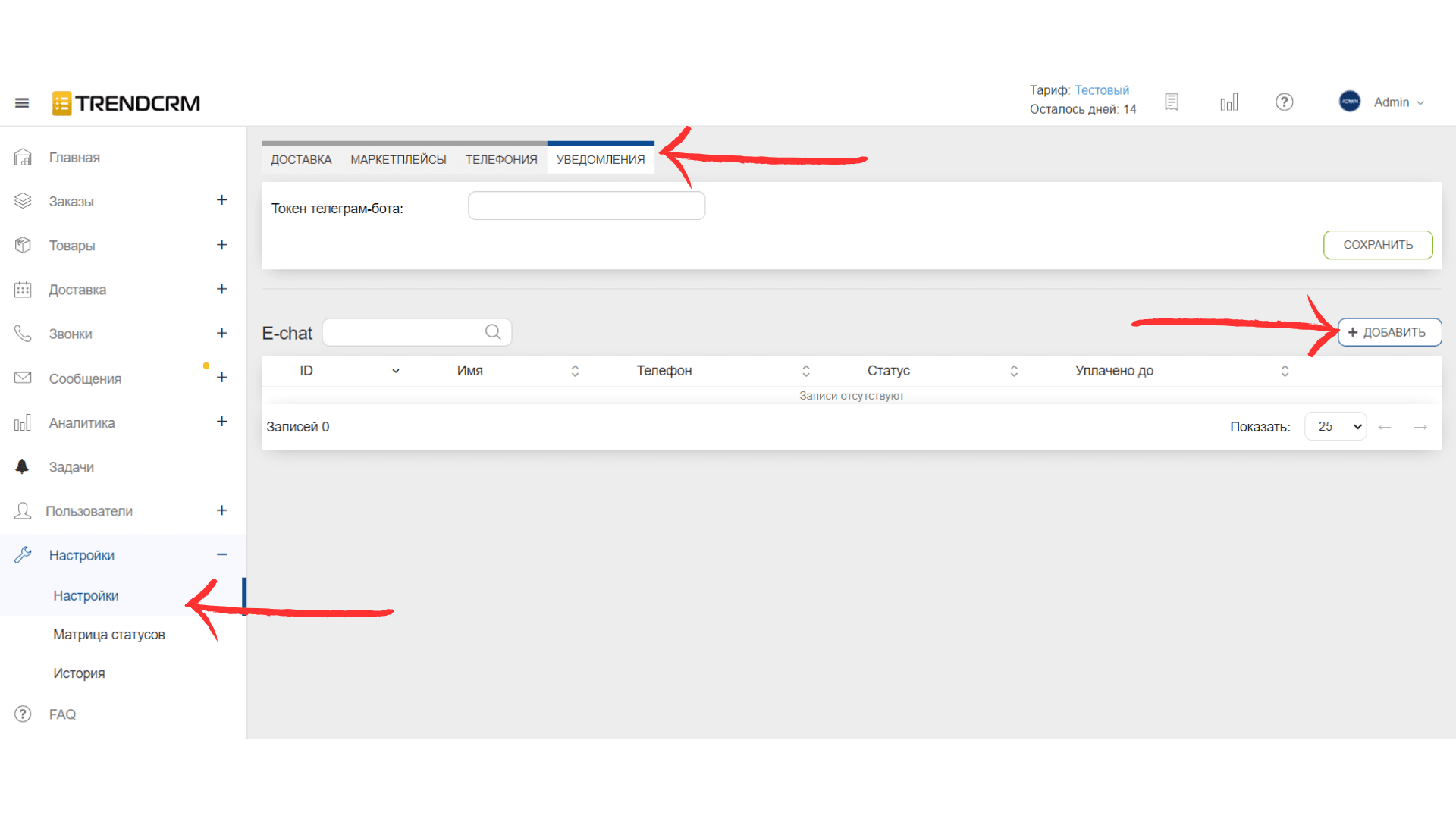This screenshot has height=819, width=1456.
Task: Switch to the ДОСТАВКА tab
Action: tap(301, 159)
